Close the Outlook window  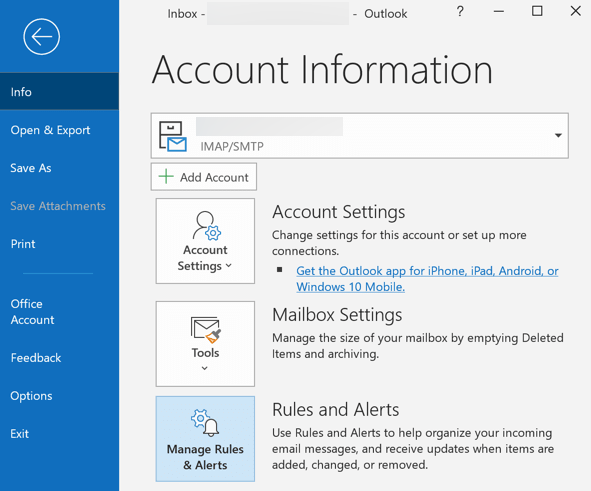click(x=576, y=11)
